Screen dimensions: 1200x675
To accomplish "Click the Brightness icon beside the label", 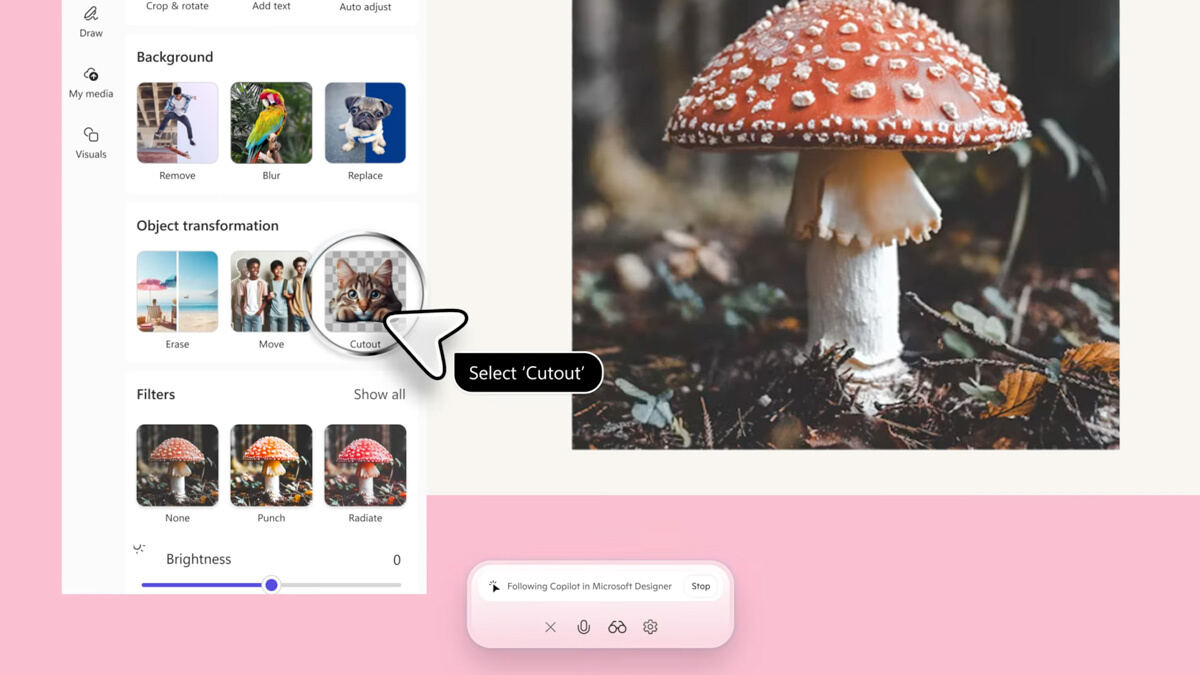I will (x=139, y=549).
